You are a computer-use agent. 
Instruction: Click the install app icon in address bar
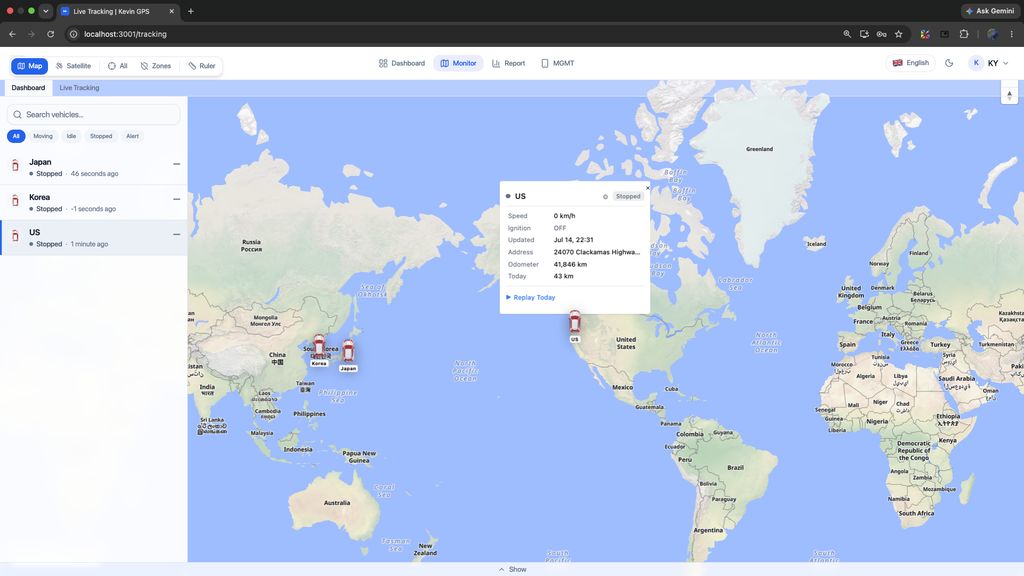pos(864,34)
